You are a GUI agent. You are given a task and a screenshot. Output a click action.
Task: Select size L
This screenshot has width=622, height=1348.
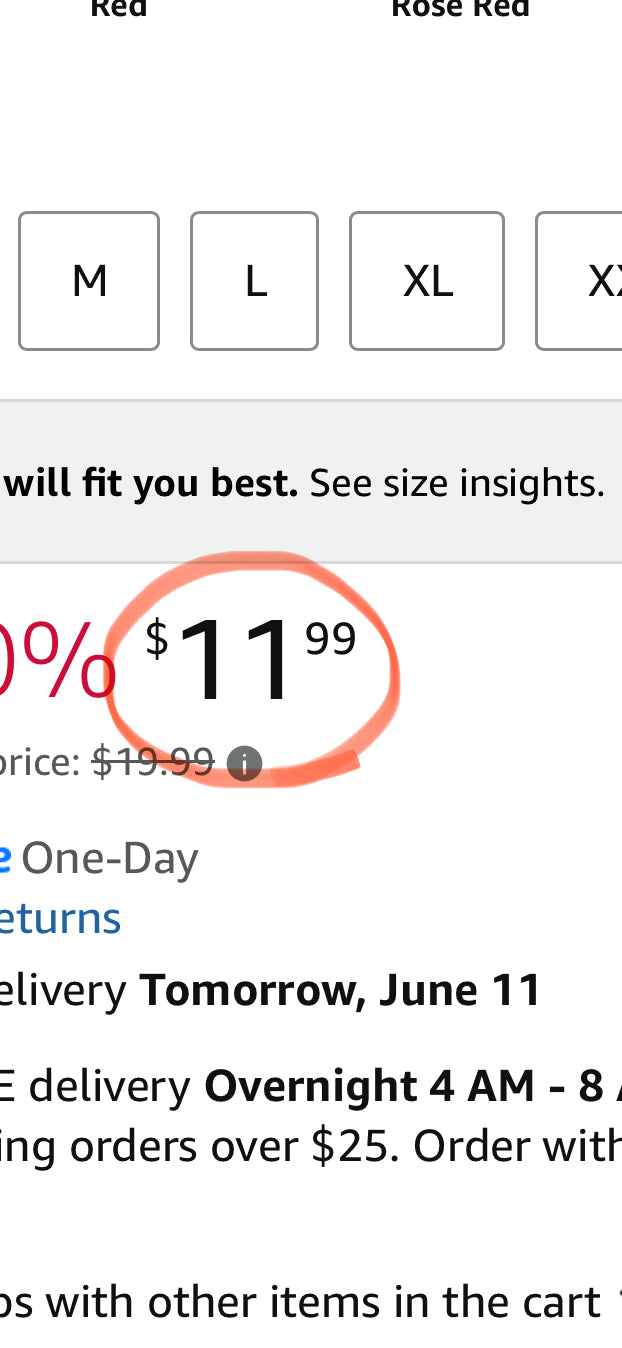[254, 281]
